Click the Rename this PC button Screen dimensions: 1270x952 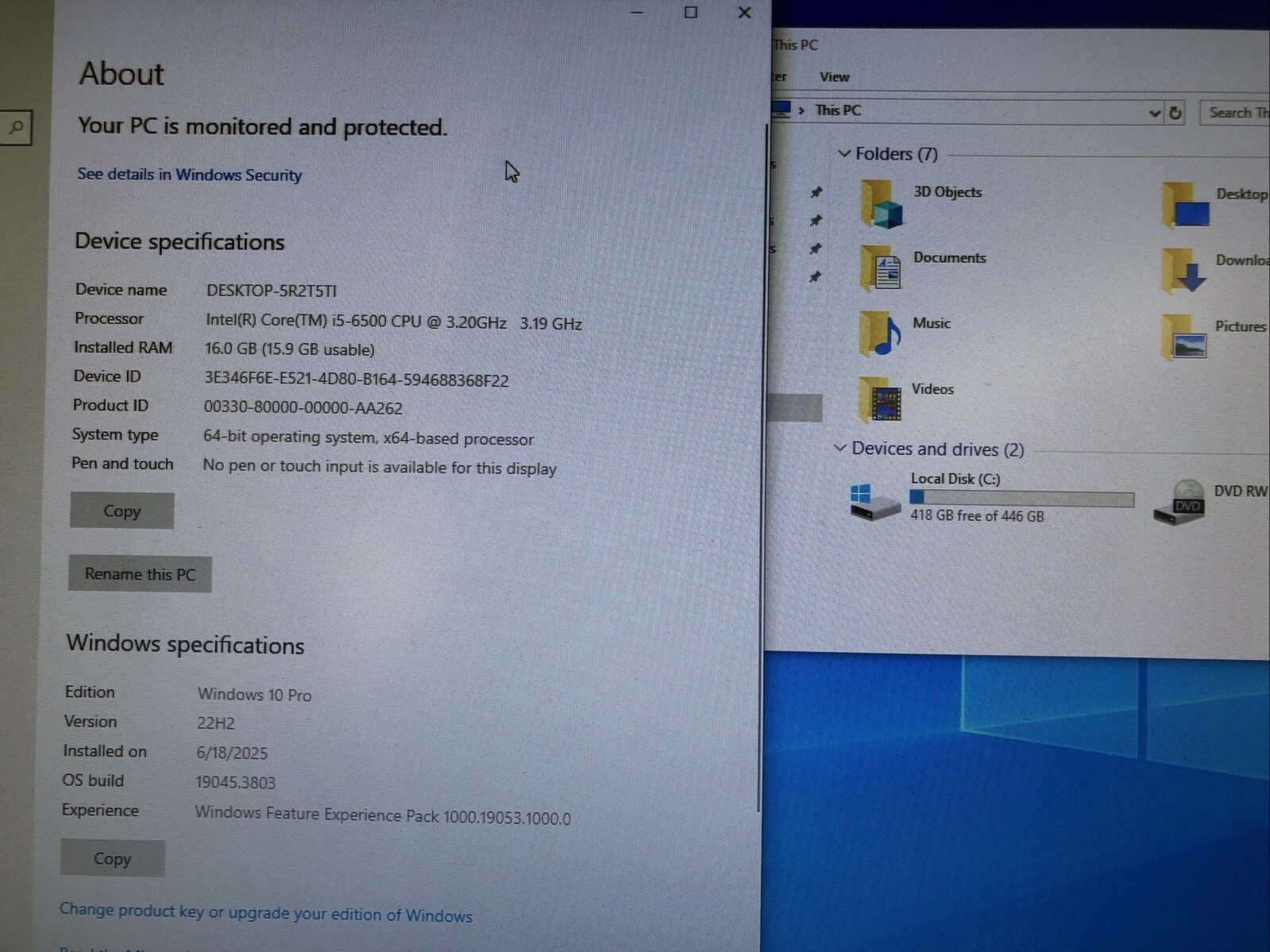point(140,574)
